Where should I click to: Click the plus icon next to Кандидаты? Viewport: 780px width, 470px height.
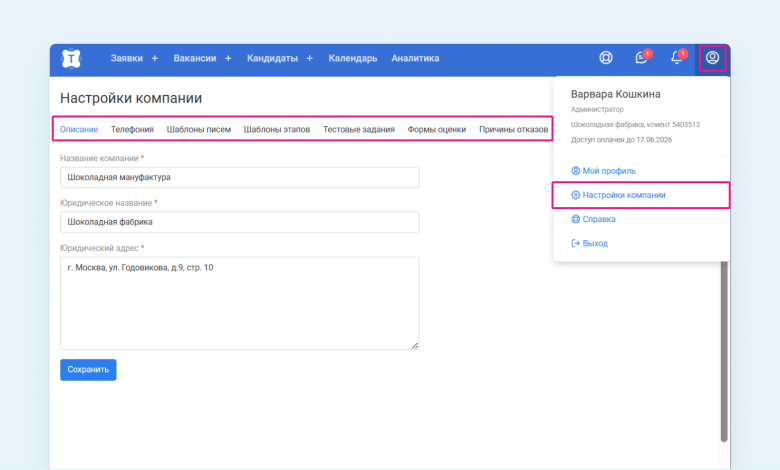click(309, 58)
